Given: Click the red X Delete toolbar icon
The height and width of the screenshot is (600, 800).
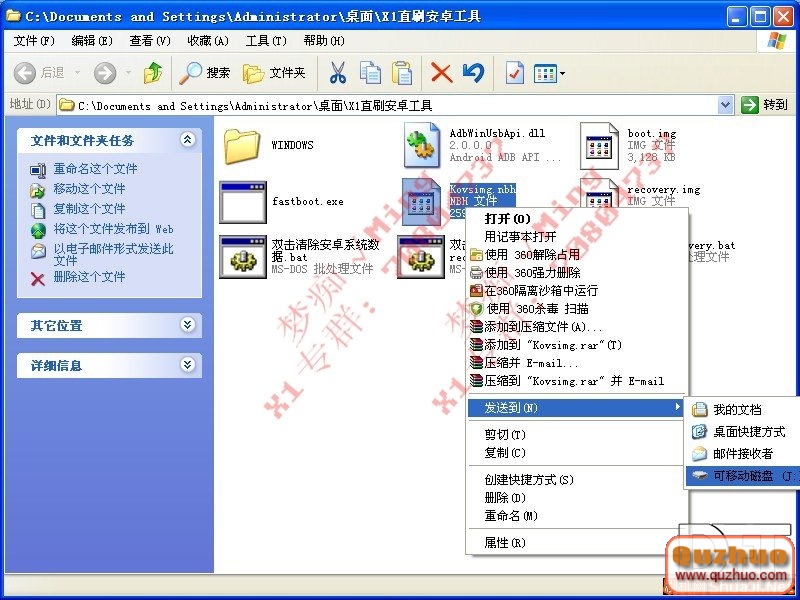Looking at the screenshot, I should 441,73.
